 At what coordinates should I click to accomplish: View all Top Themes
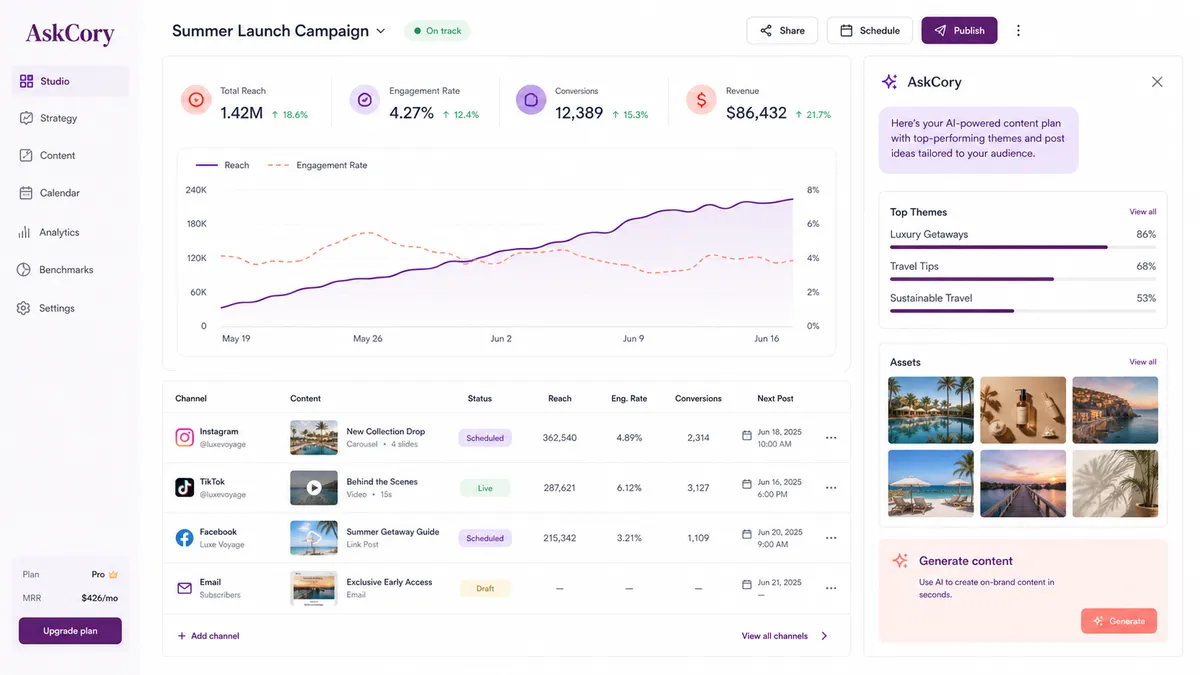pyautogui.click(x=1143, y=212)
